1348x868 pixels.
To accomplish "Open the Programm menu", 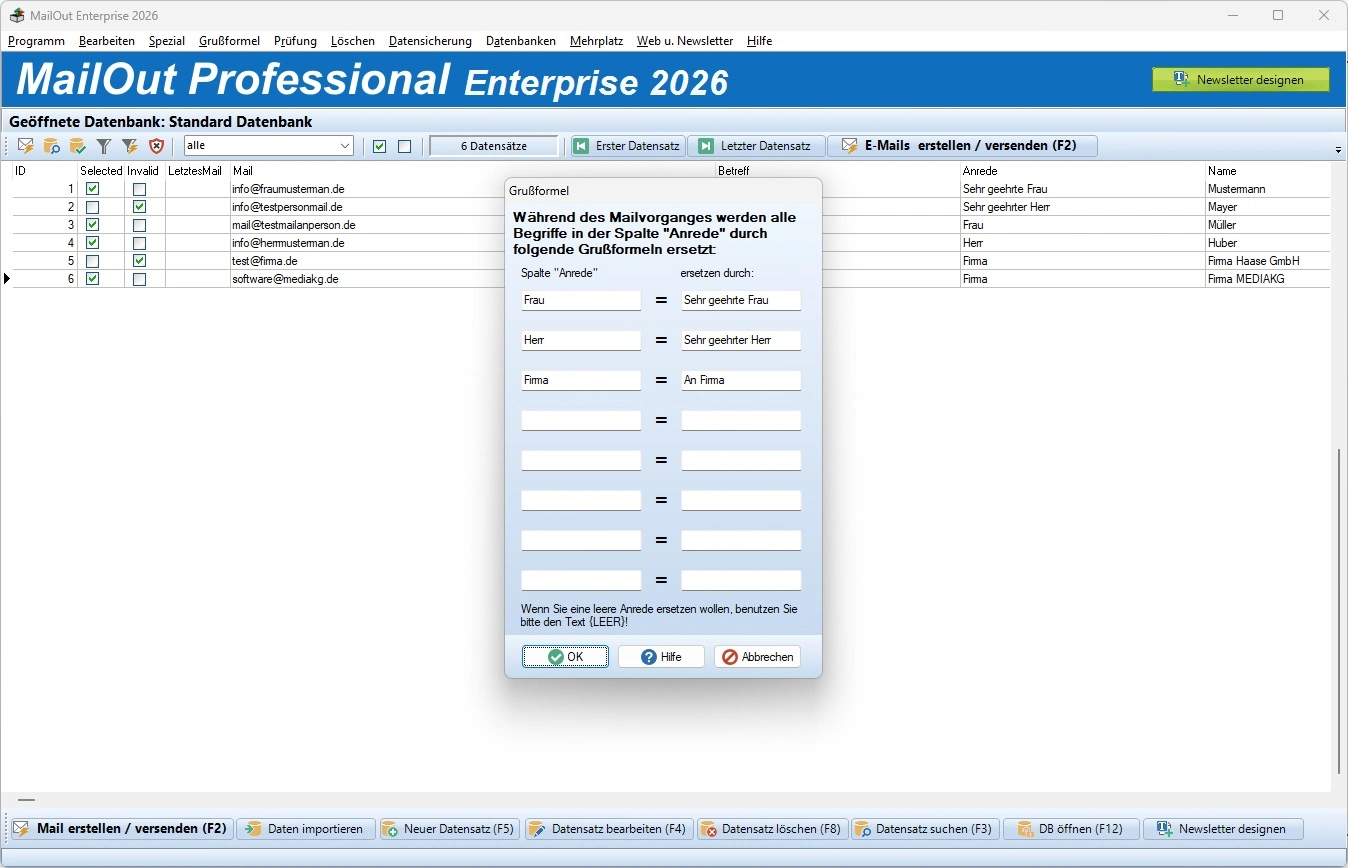I will [36, 41].
